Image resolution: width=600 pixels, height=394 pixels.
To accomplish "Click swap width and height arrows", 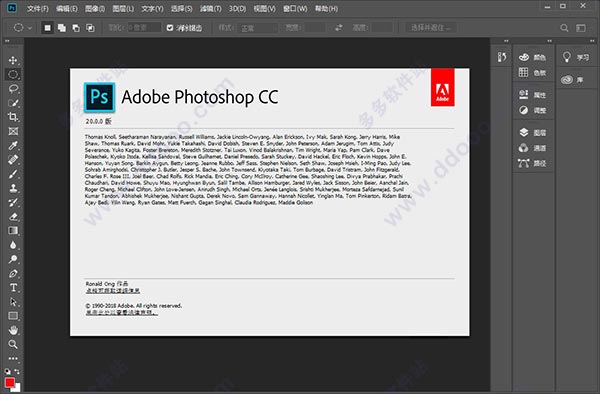I will click(339, 28).
